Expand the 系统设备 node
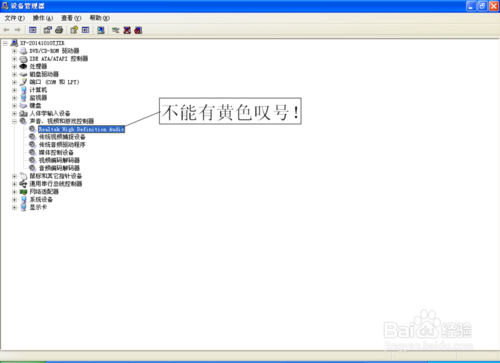Viewport: 500px width, 363px height. click(14, 200)
